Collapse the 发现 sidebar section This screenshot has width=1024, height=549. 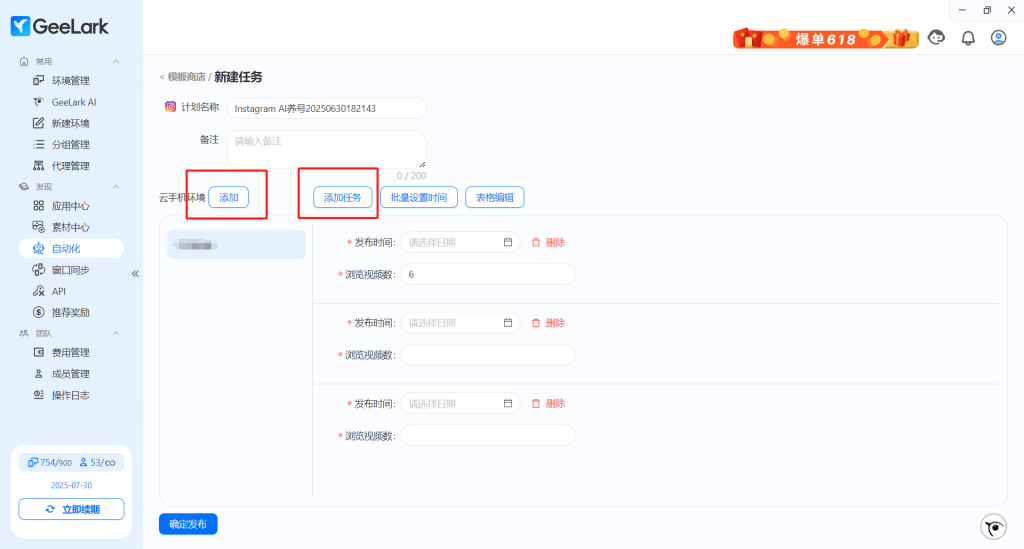116,187
